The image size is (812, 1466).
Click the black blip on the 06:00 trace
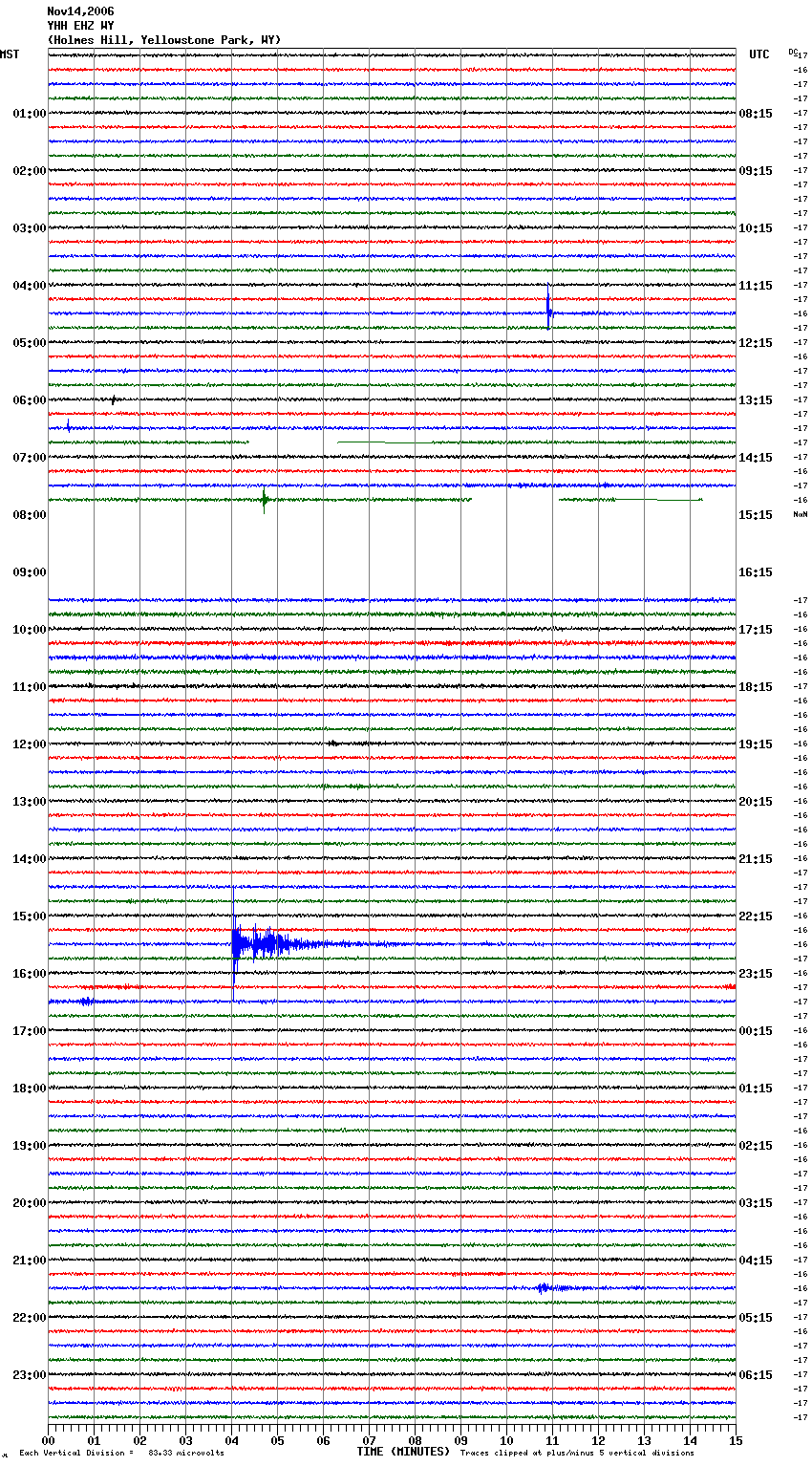click(113, 399)
